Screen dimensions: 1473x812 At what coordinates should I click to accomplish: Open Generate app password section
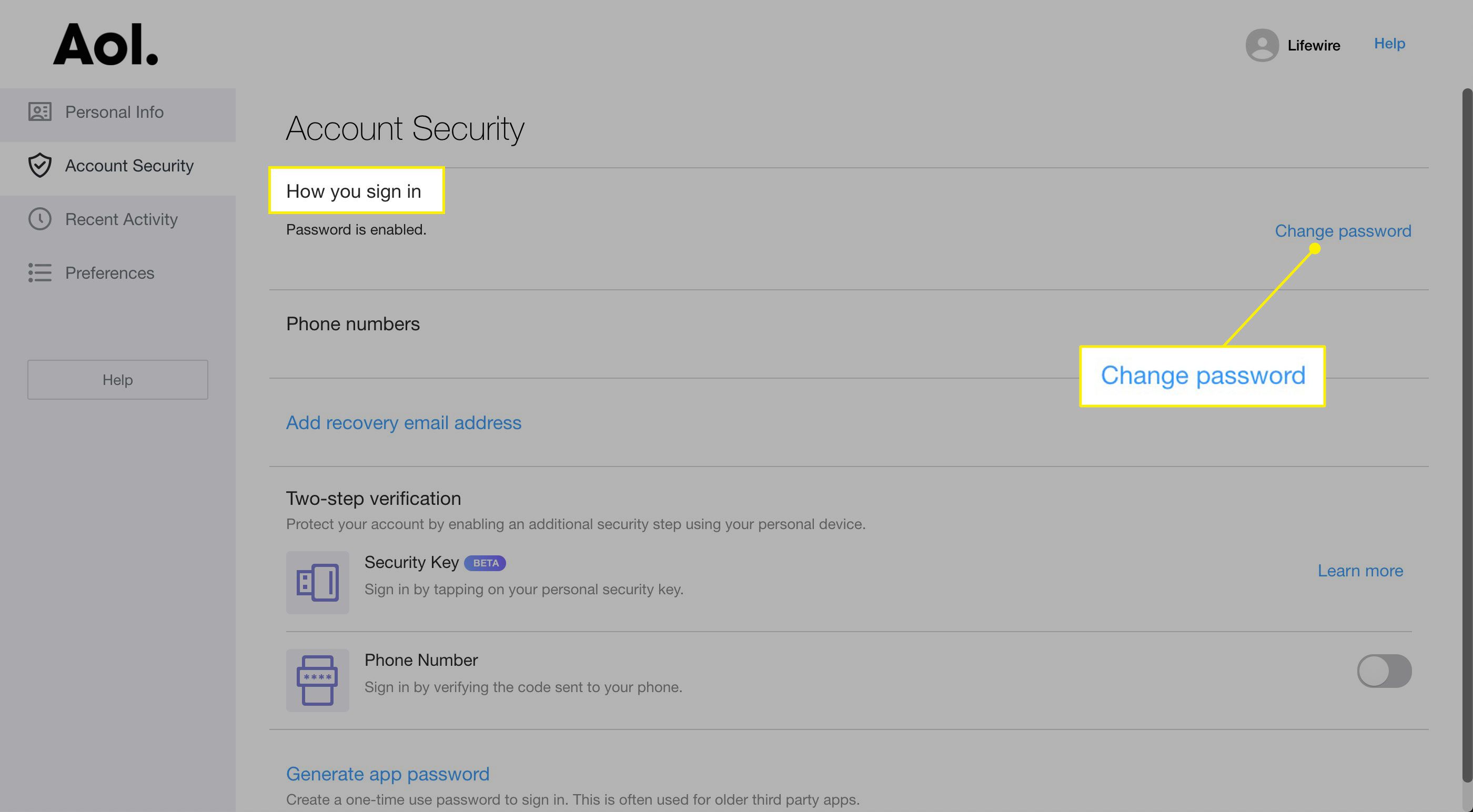[388, 774]
